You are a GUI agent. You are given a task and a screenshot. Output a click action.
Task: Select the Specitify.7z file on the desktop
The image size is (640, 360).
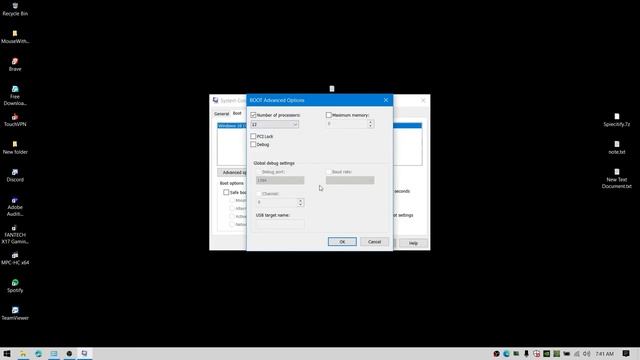point(617,120)
